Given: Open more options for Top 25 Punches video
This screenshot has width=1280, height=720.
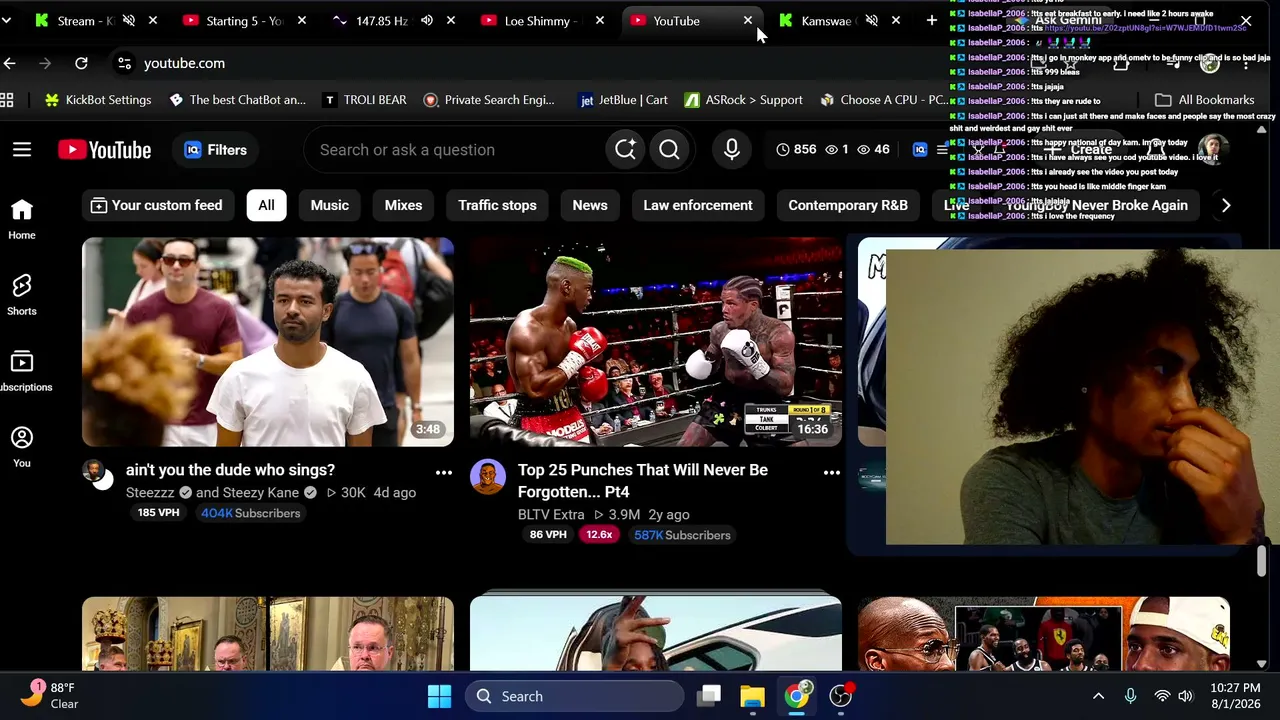Looking at the screenshot, I should (832, 472).
